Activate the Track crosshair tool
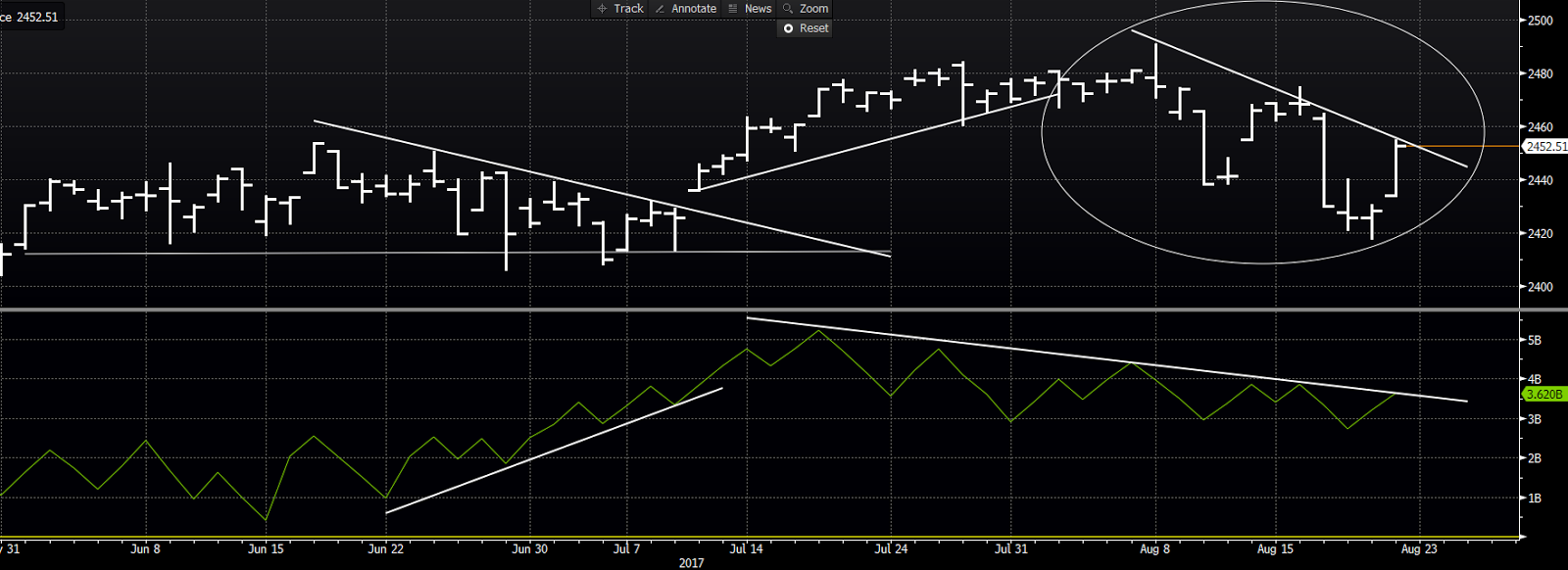The height and width of the screenshot is (570, 1568). click(620, 9)
